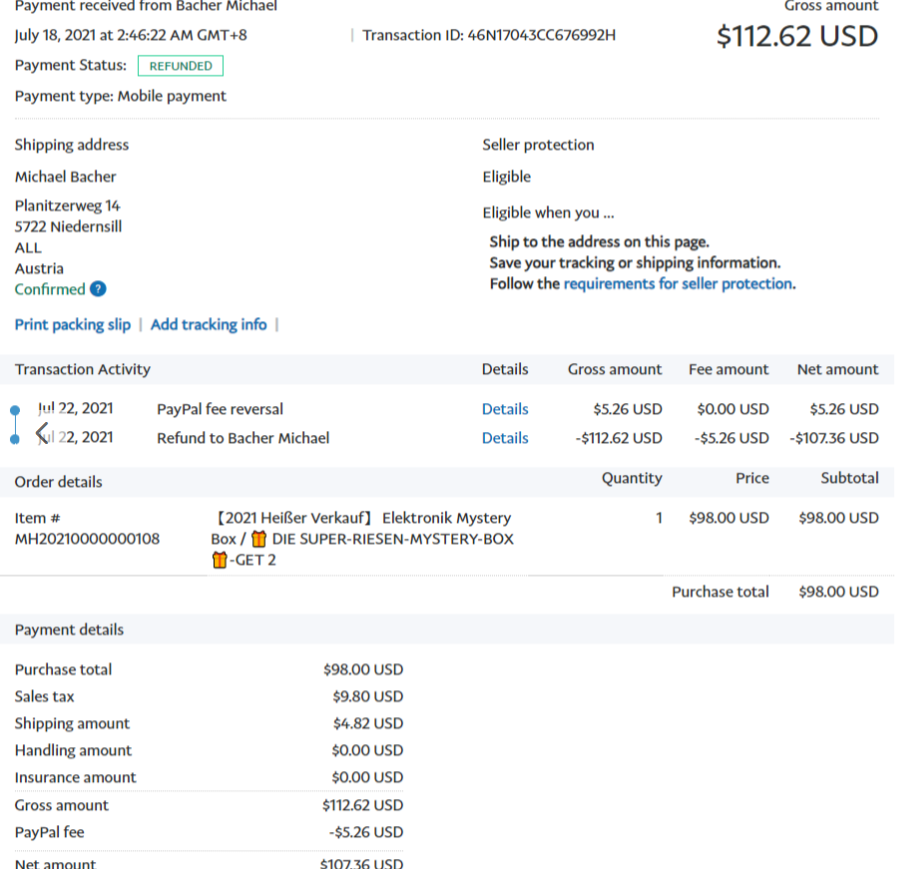Click the Transaction Activity section header

82,369
